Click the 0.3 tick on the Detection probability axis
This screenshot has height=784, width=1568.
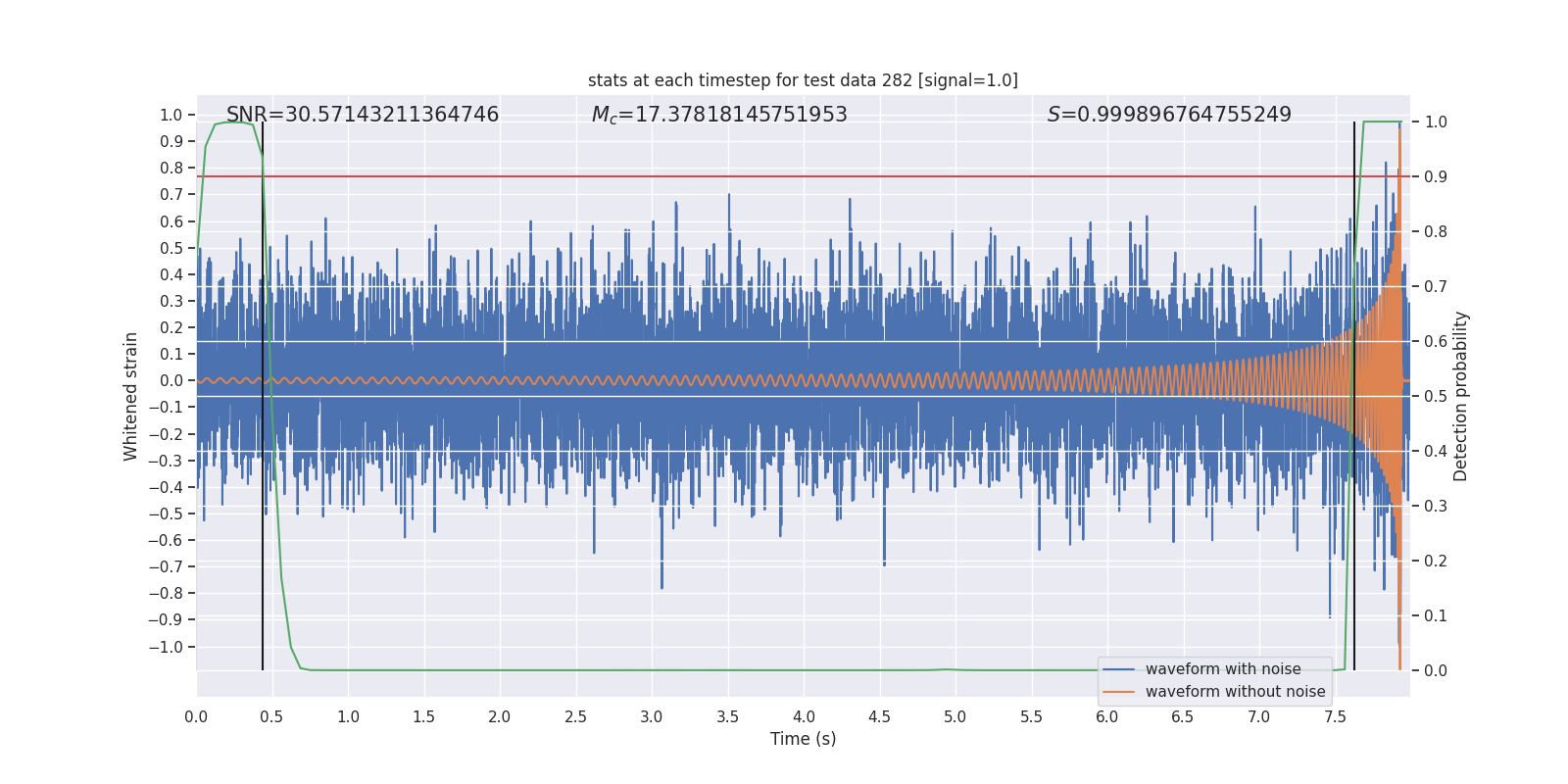coord(1436,506)
